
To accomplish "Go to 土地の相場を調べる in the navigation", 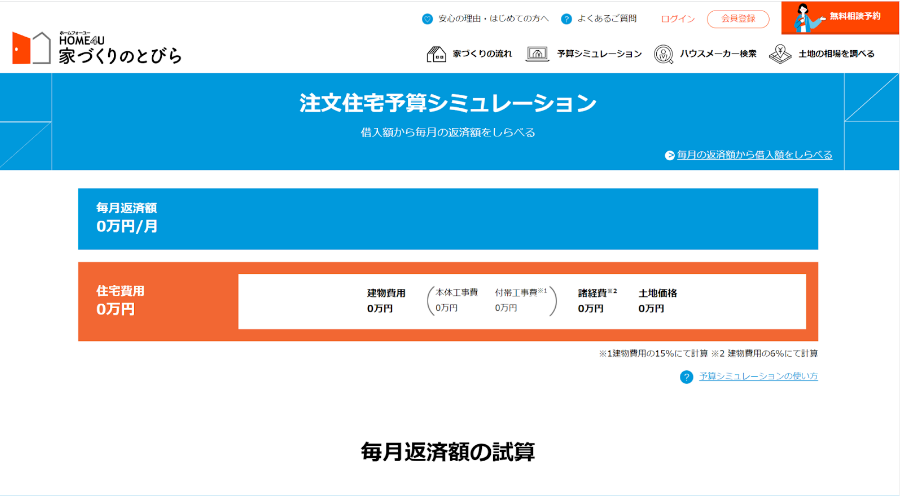I will pos(837,54).
